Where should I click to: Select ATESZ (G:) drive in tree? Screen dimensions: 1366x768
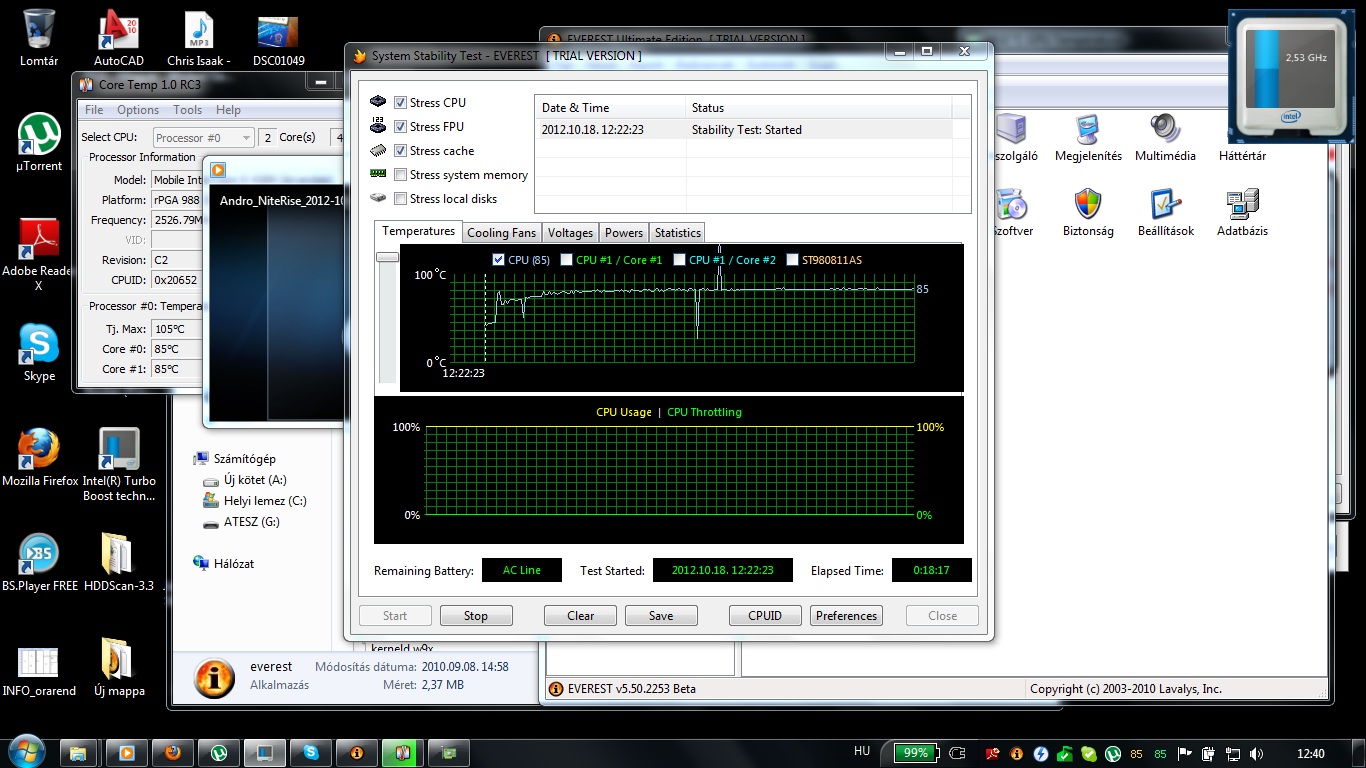pos(241,522)
